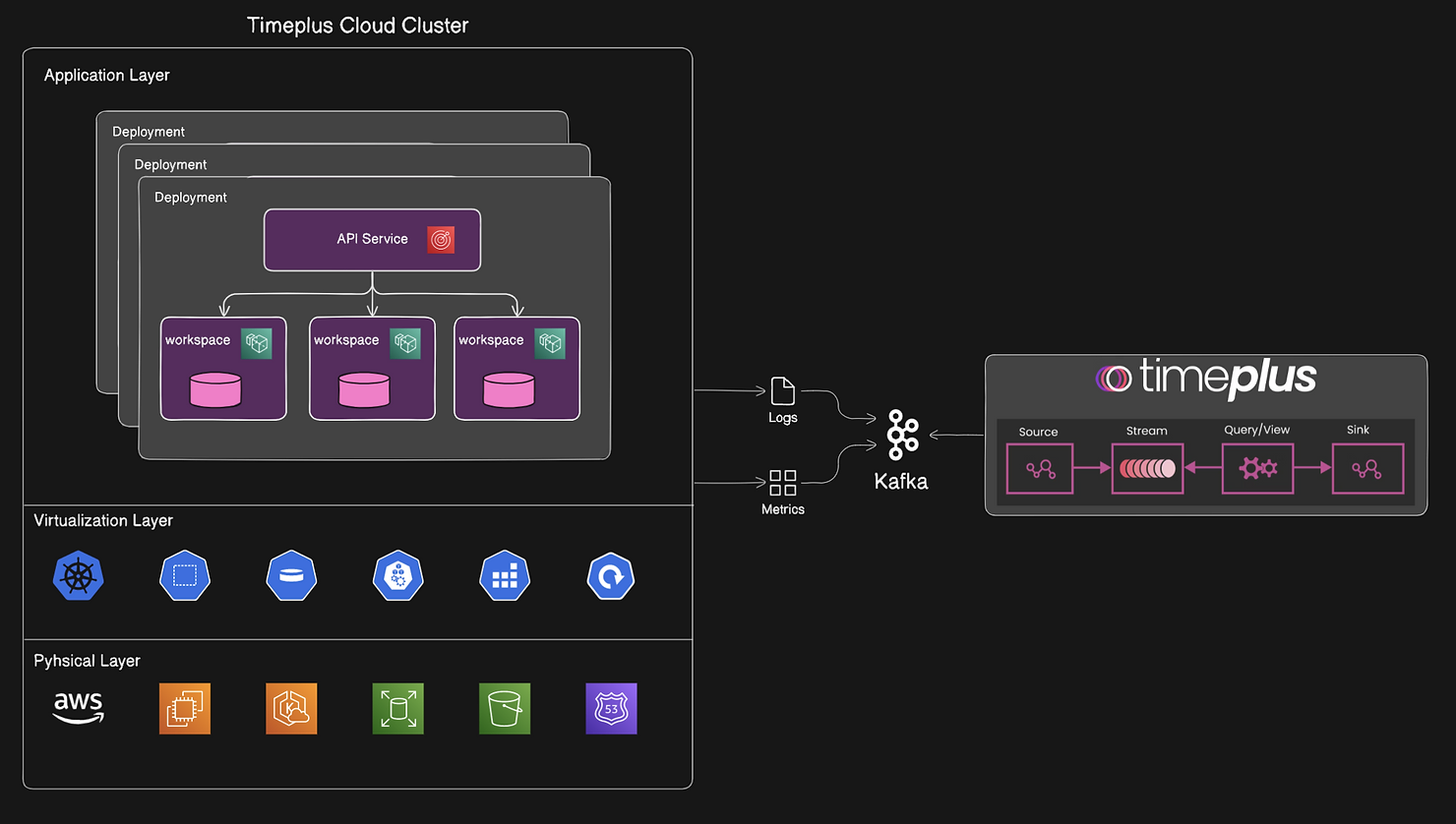The height and width of the screenshot is (824, 1456).
Task: Click the 'Deployment' label of the rearmost card
Action: coord(149,132)
